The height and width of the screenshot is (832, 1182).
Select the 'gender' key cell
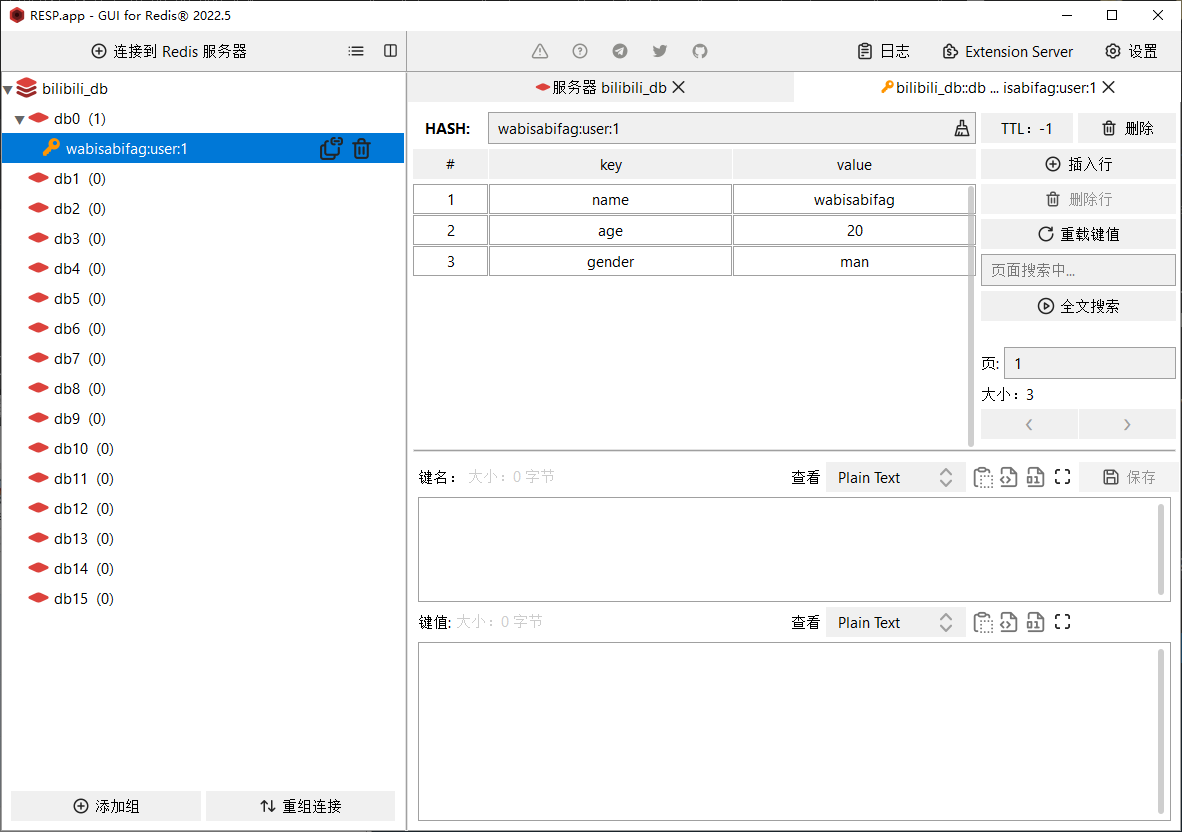click(x=611, y=262)
